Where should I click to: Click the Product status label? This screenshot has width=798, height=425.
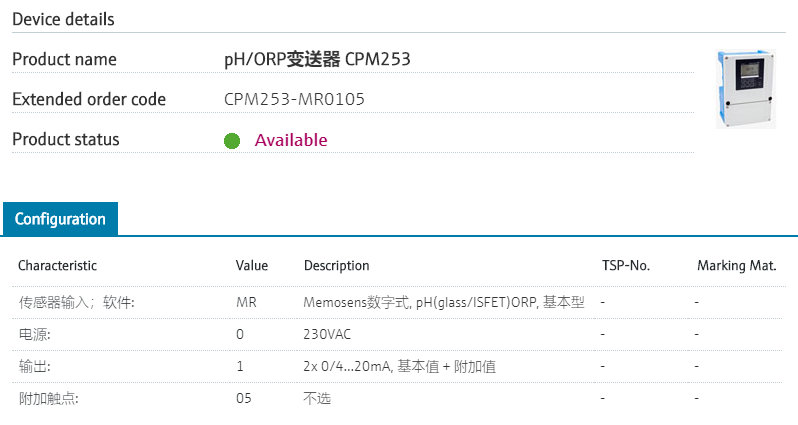tap(66, 140)
